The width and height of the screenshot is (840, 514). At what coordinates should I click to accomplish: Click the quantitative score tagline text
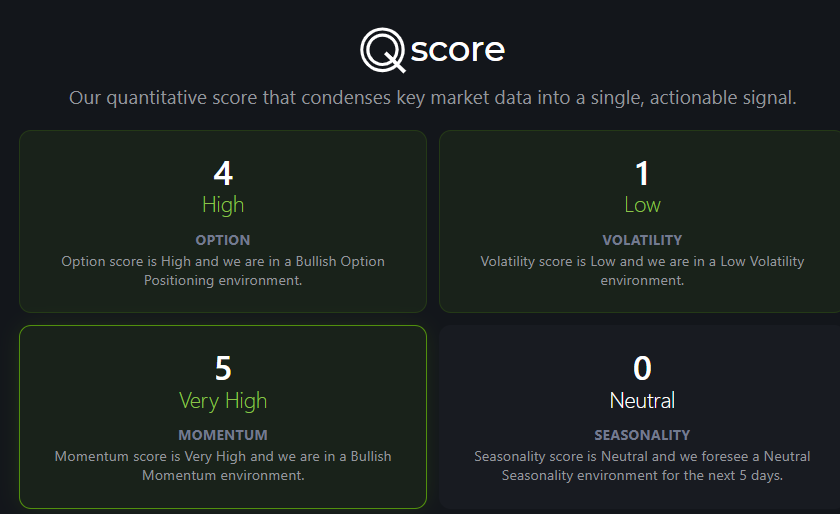pyautogui.click(x=433, y=98)
